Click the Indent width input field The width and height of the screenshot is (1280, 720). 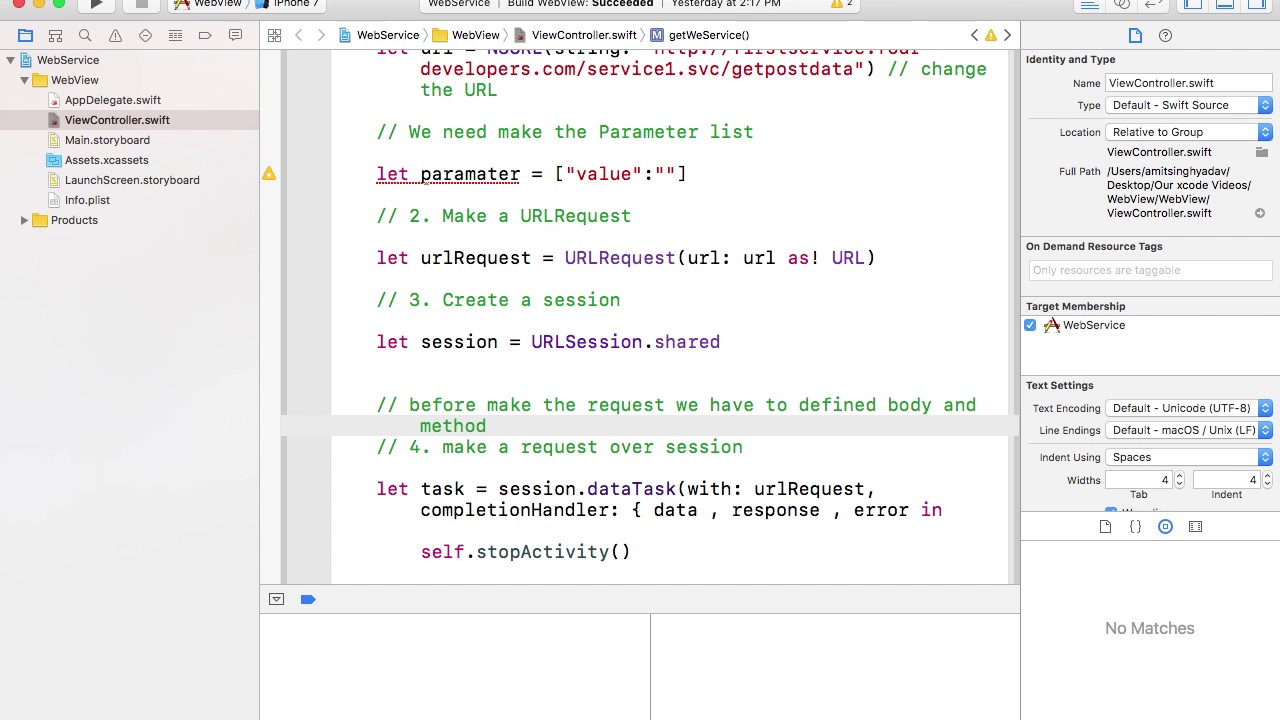[x=1226, y=480]
